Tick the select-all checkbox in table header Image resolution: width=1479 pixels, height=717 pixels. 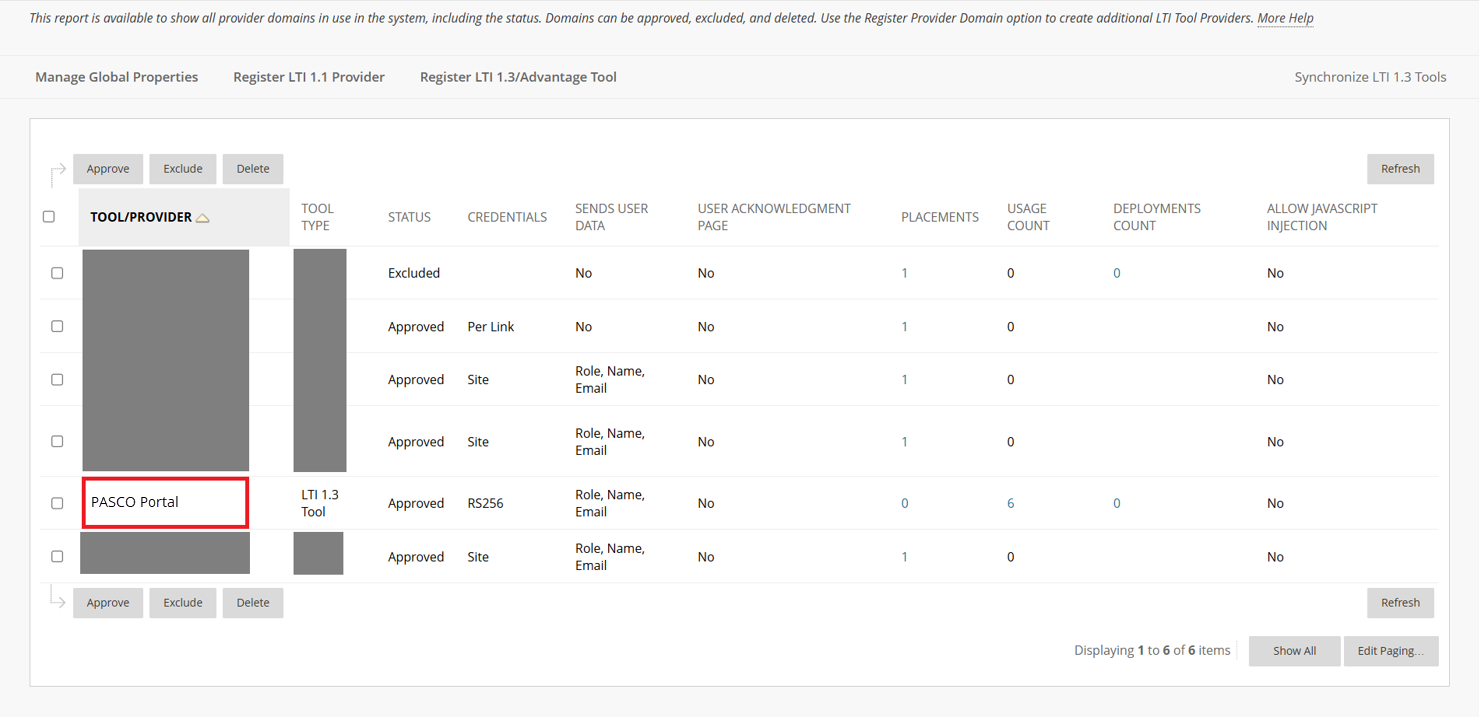(x=49, y=217)
